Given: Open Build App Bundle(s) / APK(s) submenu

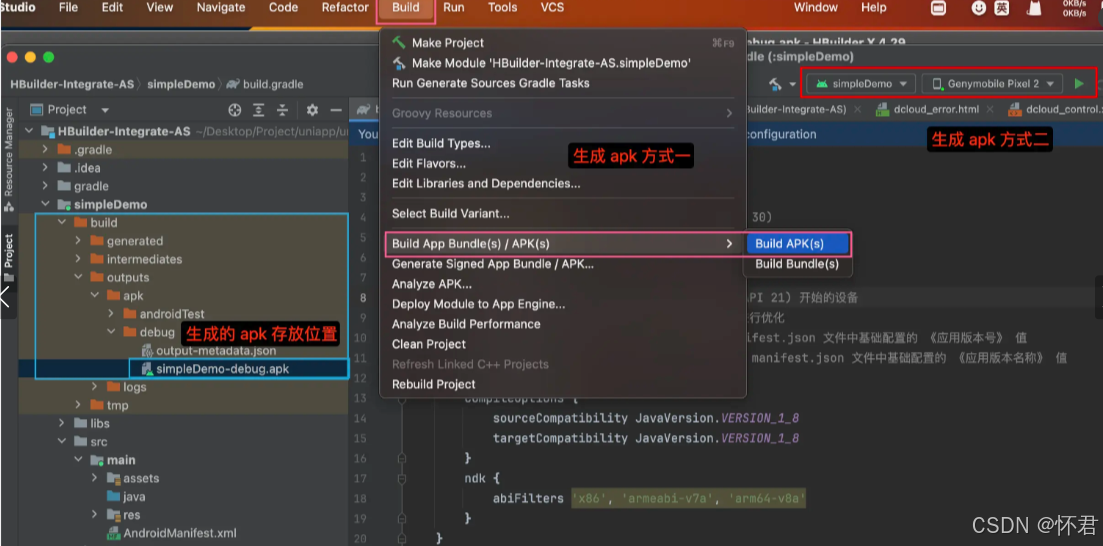Looking at the screenshot, I should [x=563, y=244].
